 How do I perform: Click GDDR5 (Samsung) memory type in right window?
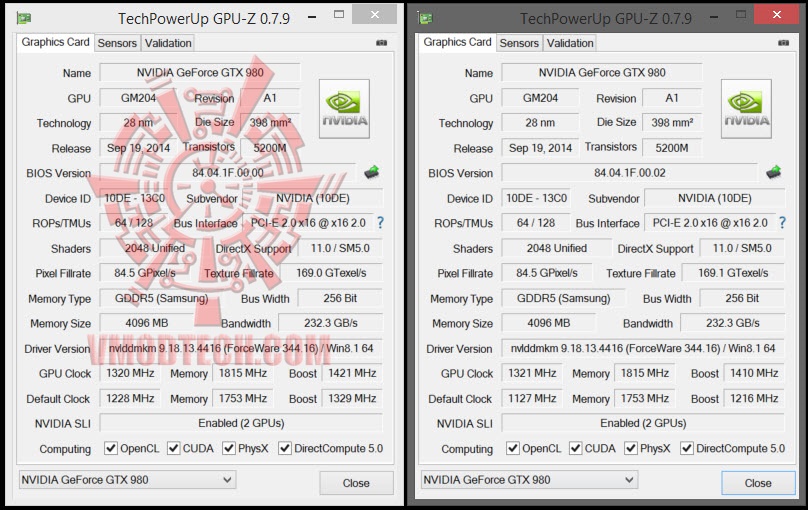point(563,298)
